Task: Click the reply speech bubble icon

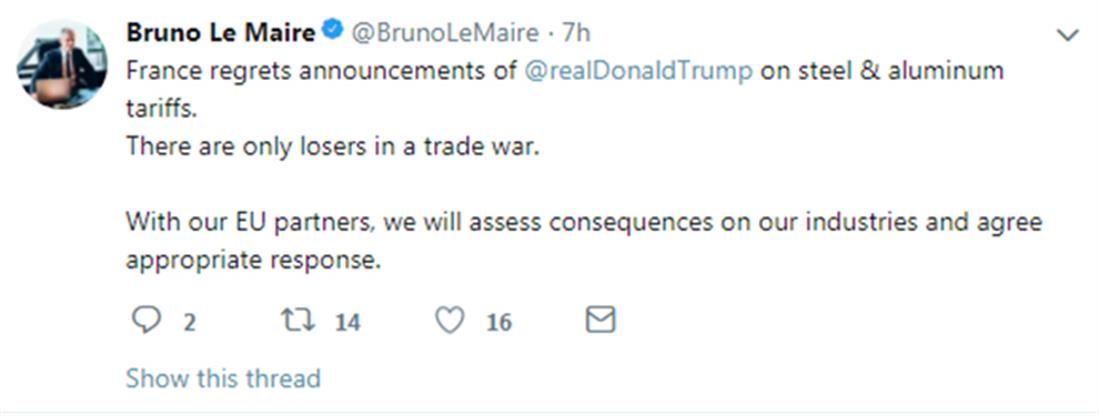Action: [x=147, y=320]
